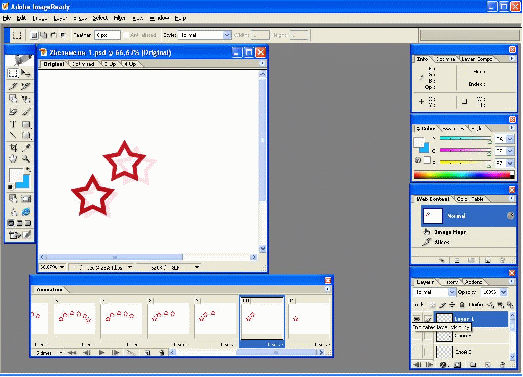Open the Opacity dropdown in Layers
This screenshot has height=377, width=523.
tap(504, 292)
